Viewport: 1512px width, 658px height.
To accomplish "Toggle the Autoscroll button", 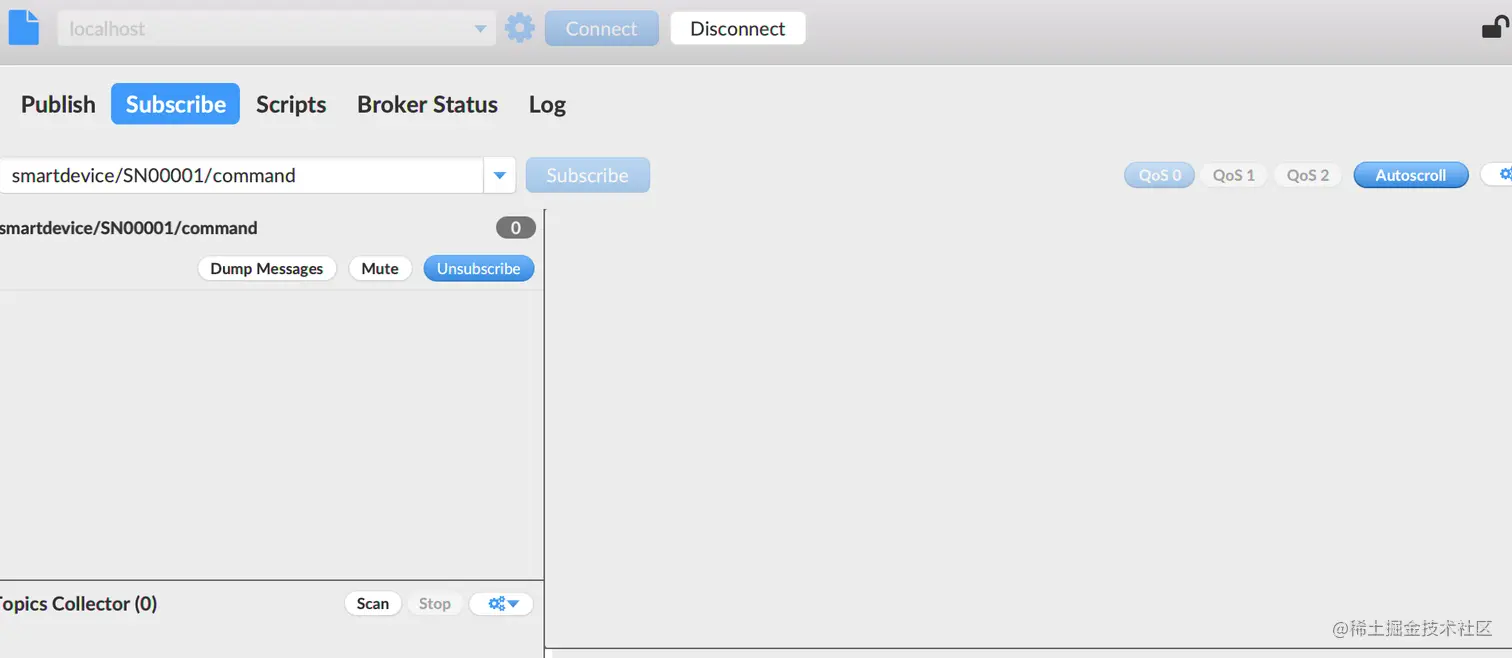I will 1411,175.
